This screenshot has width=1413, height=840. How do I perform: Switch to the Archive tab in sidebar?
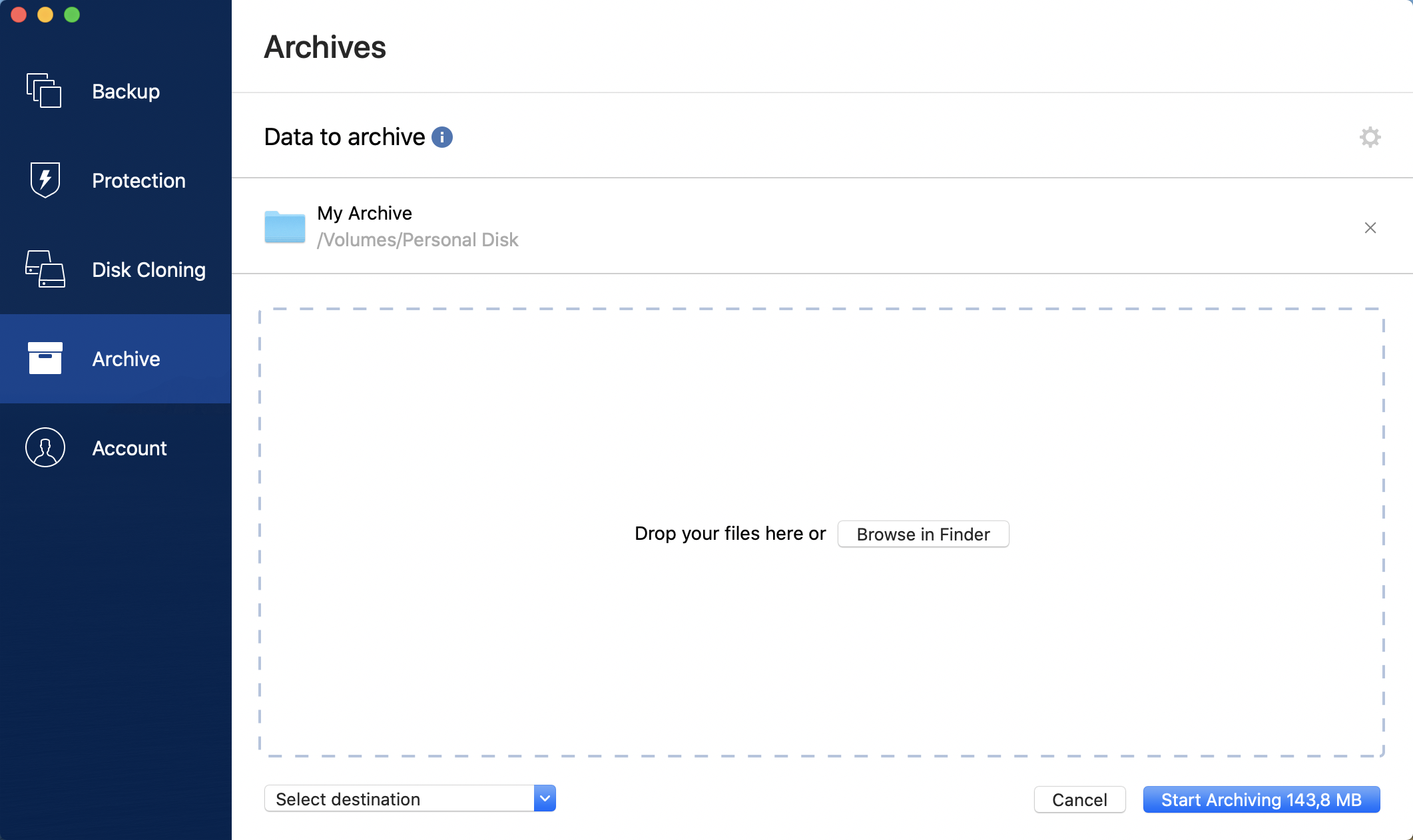pos(125,359)
